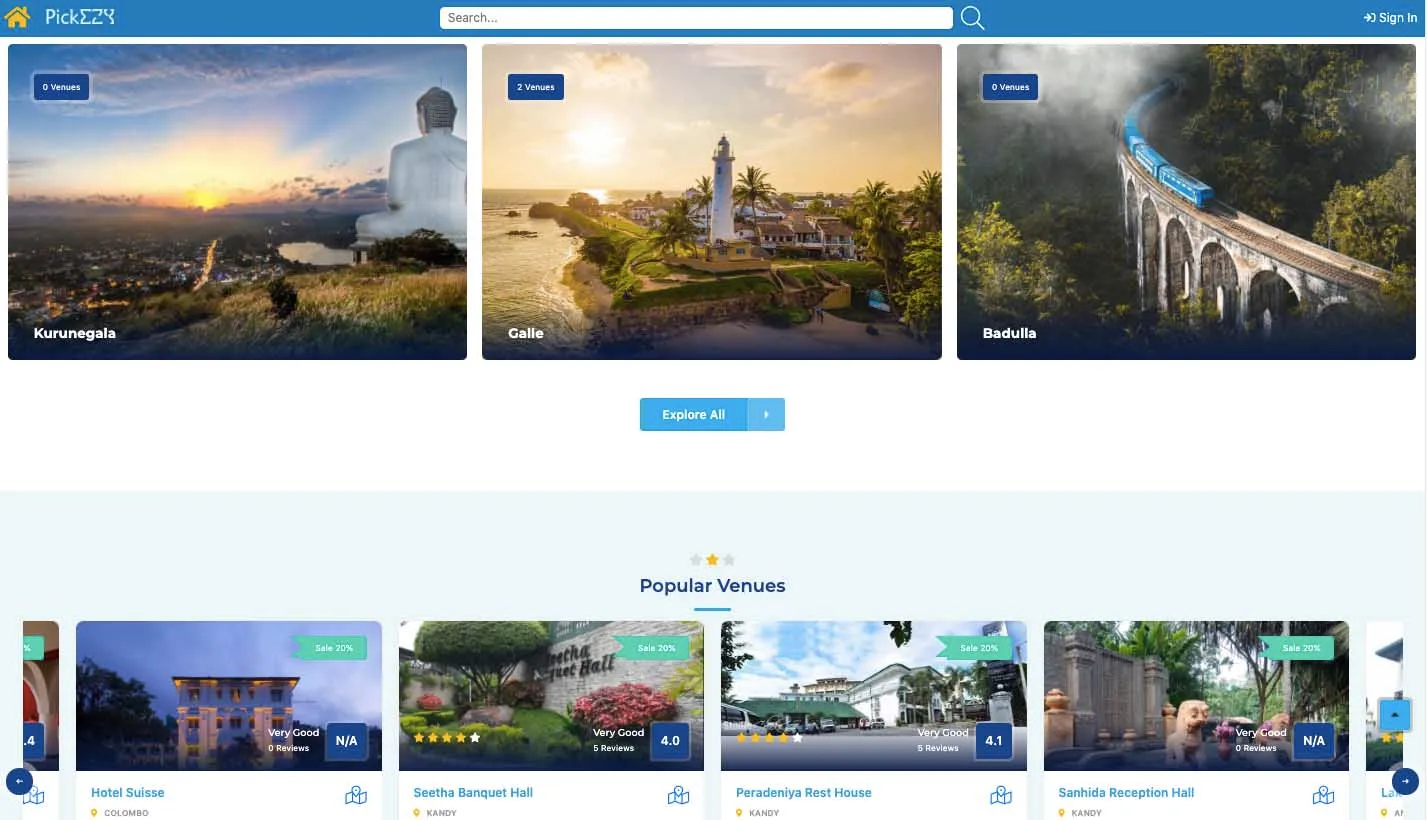Screen dimensions: 1427x820
Task: Click 5 Reviews on Seetha Banquet Hall
Action: click(614, 748)
